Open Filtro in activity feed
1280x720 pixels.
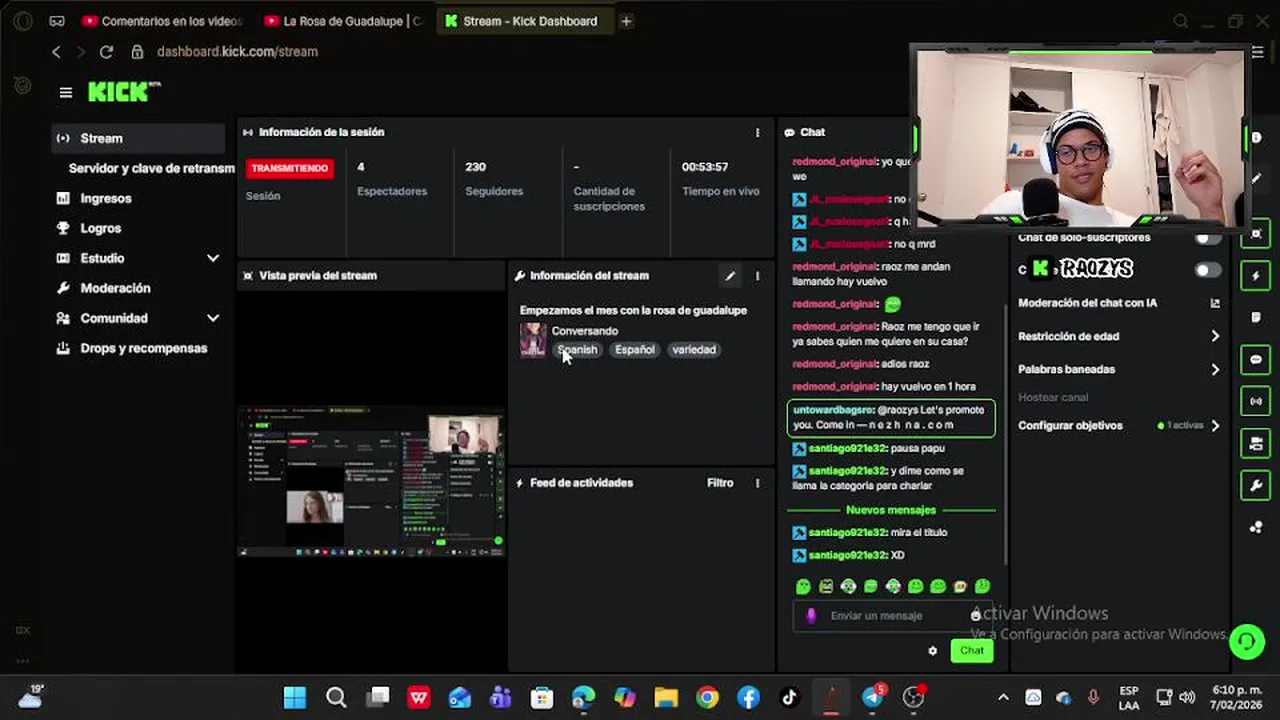coord(720,483)
